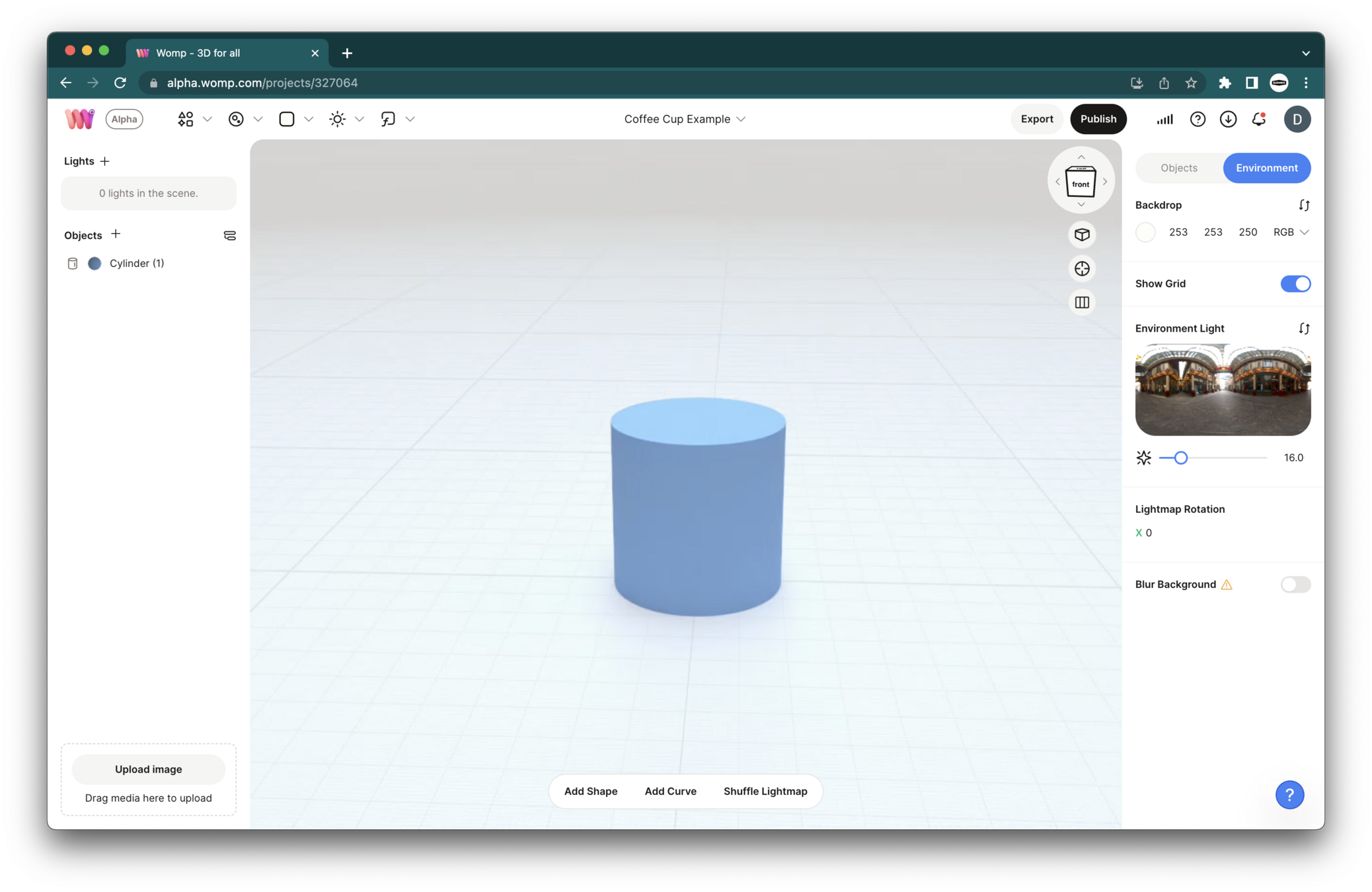This screenshot has width=1372, height=892.
Task: Enable the Blur Background toggle
Action: (1295, 584)
